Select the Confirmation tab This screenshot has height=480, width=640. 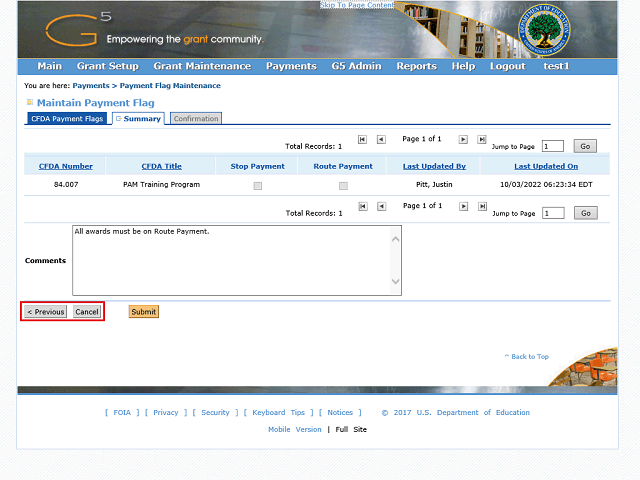coord(196,119)
